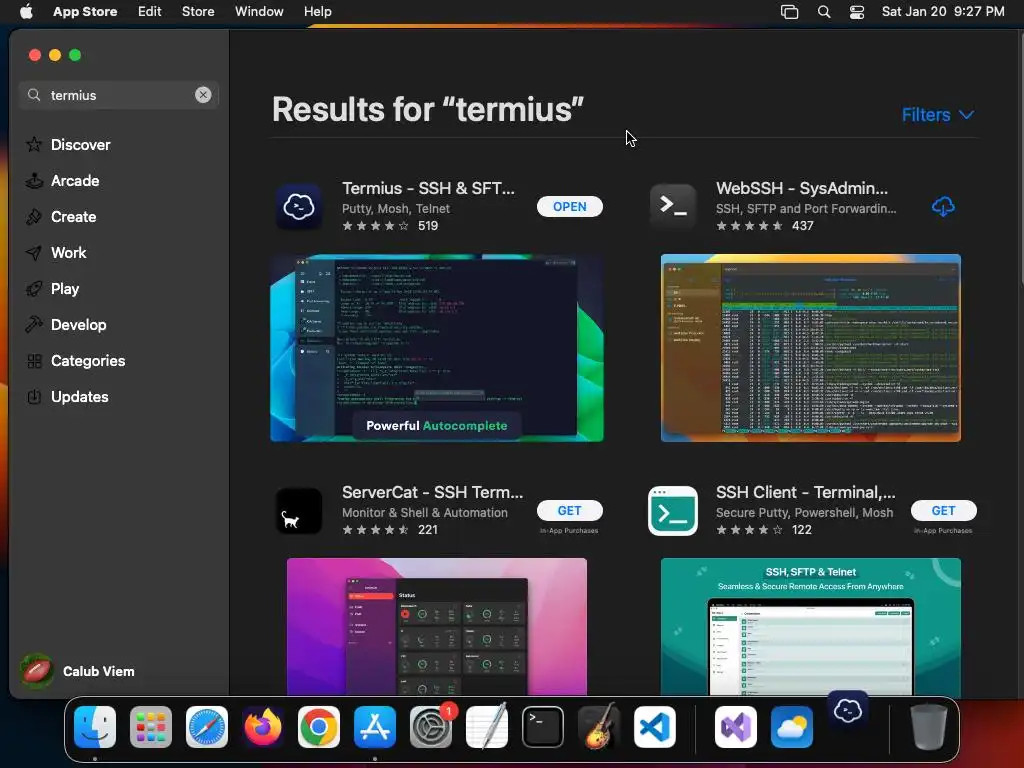This screenshot has width=1024, height=768.
Task: Expand the Filters dropdown
Action: click(938, 115)
